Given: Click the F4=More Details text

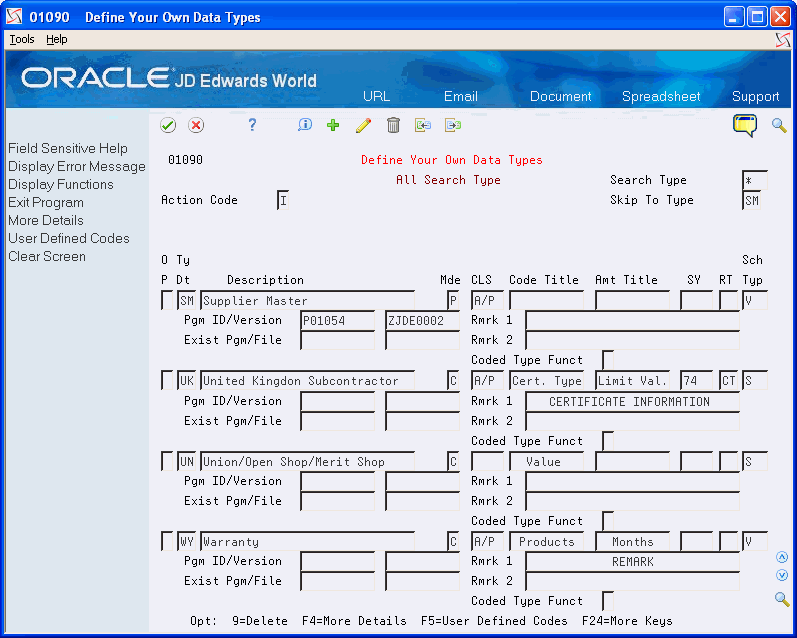Looking at the screenshot, I should coord(354,621).
